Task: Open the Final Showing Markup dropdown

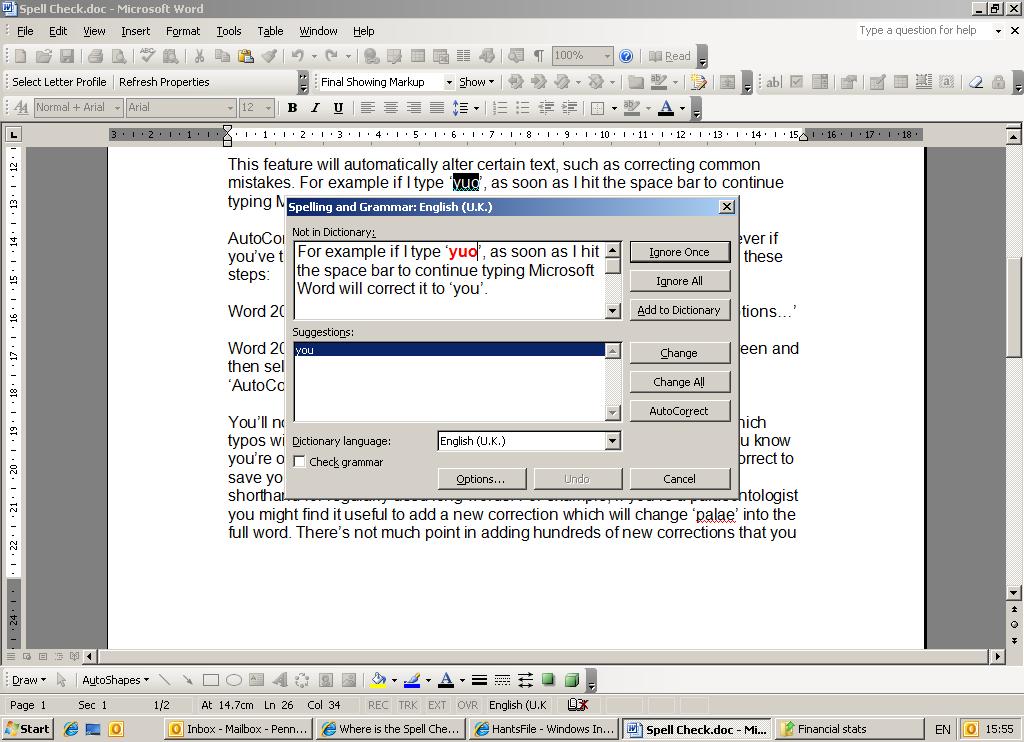Action: click(449, 82)
